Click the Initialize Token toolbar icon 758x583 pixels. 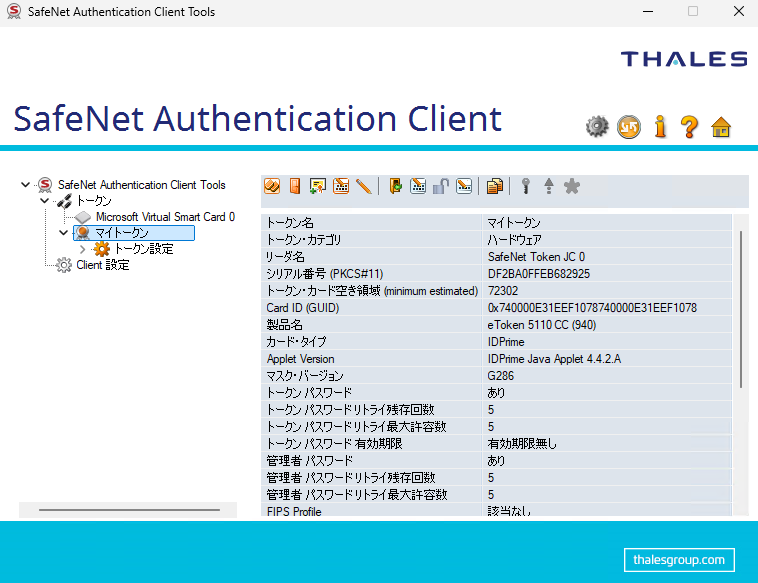[271, 186]
